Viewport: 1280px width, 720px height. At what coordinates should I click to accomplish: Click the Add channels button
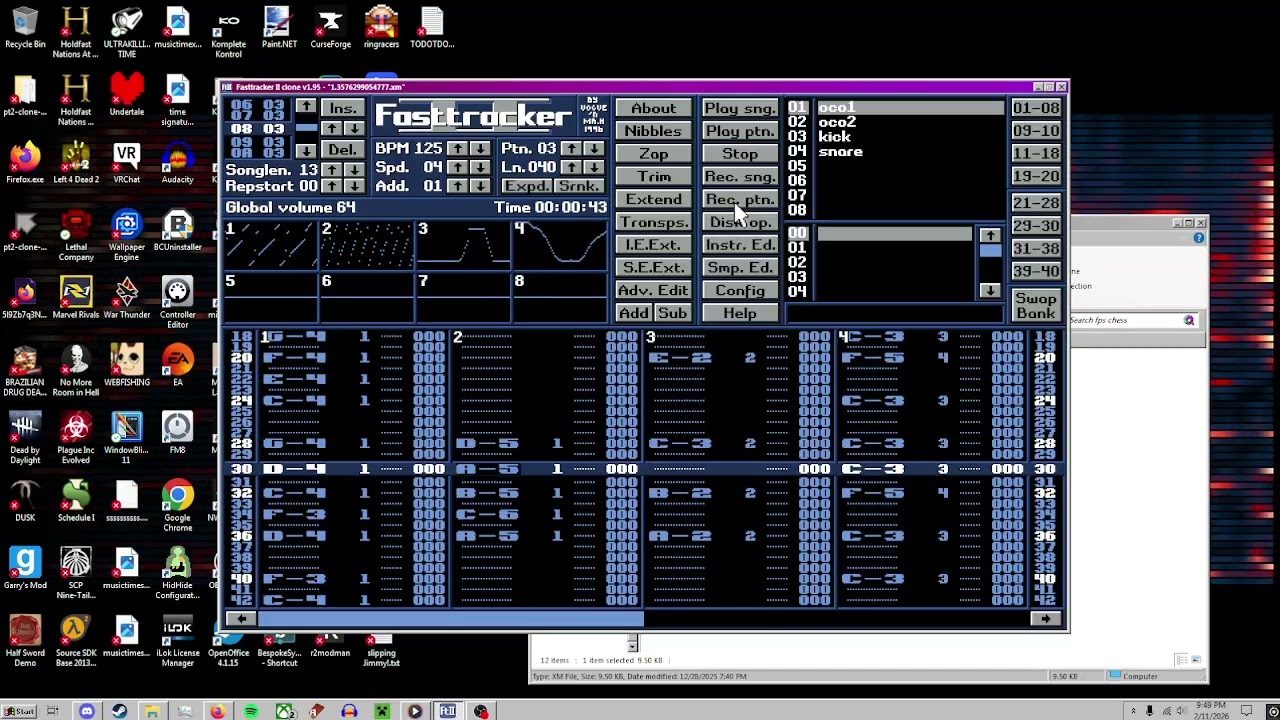point(634,313)
